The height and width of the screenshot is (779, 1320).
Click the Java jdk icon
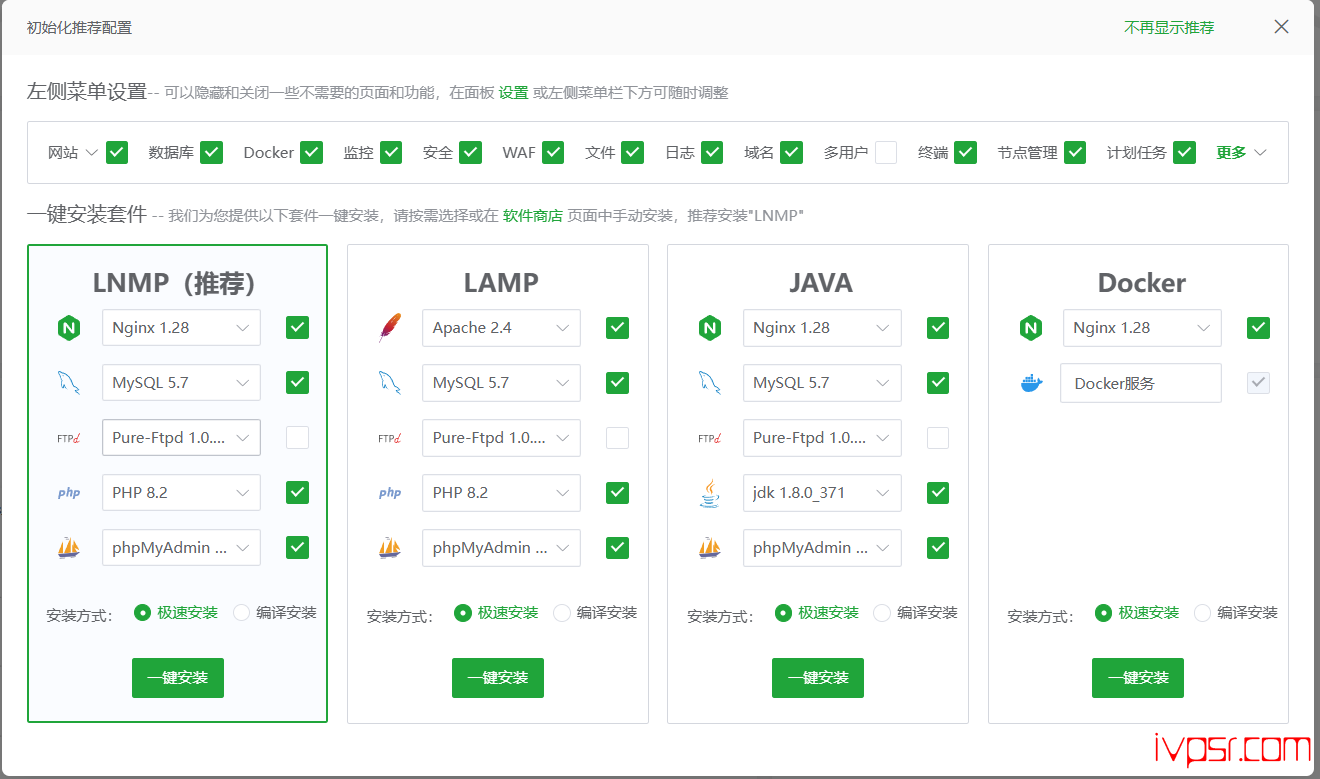tap(709, 493)
